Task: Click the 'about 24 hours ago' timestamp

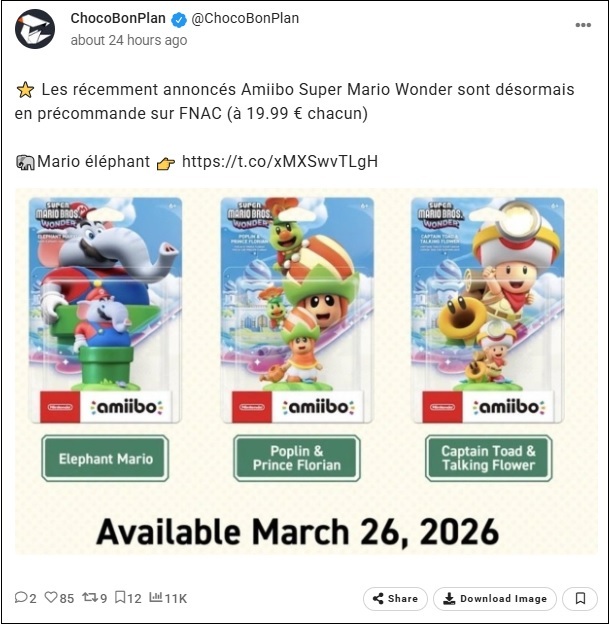Action: coord(129,40)
